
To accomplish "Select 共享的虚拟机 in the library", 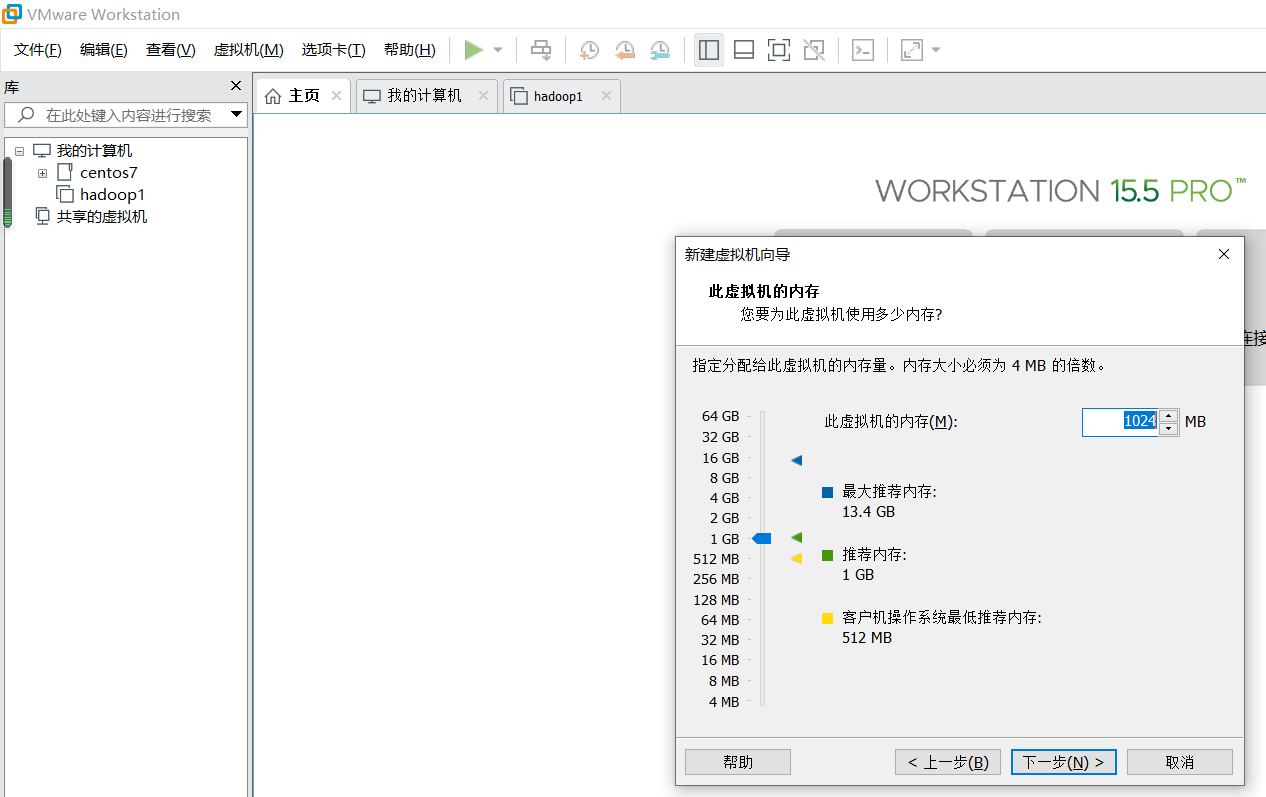I will coord(102,217).
